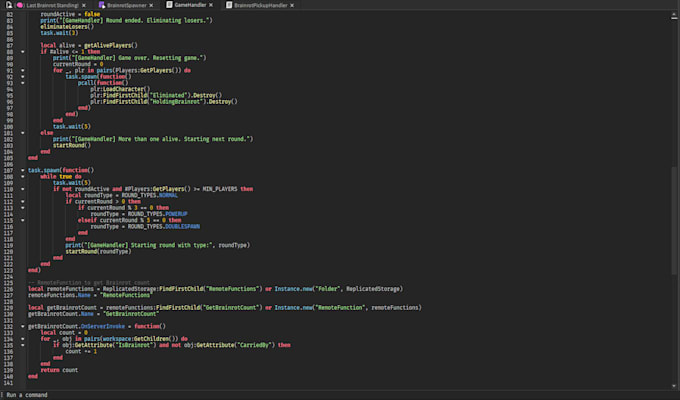Click Instance.new("Folder", ReplicatedStorage) on line 126
The image size is (680, 400).
click(338, 289)
